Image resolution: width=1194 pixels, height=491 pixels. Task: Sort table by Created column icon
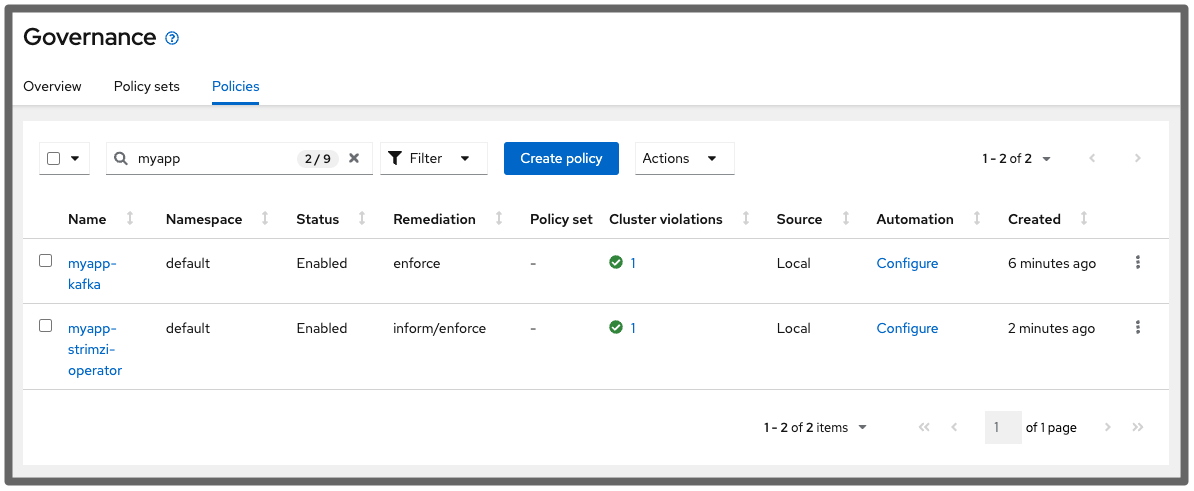pos(1084,219)
